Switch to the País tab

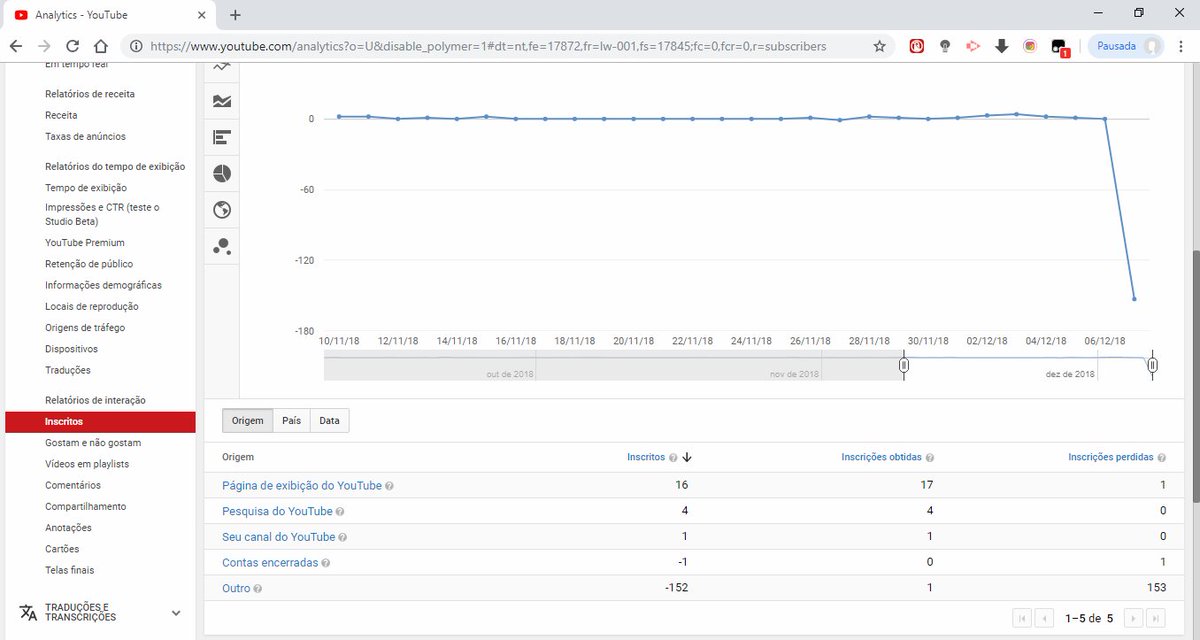[x=291, y=421]
